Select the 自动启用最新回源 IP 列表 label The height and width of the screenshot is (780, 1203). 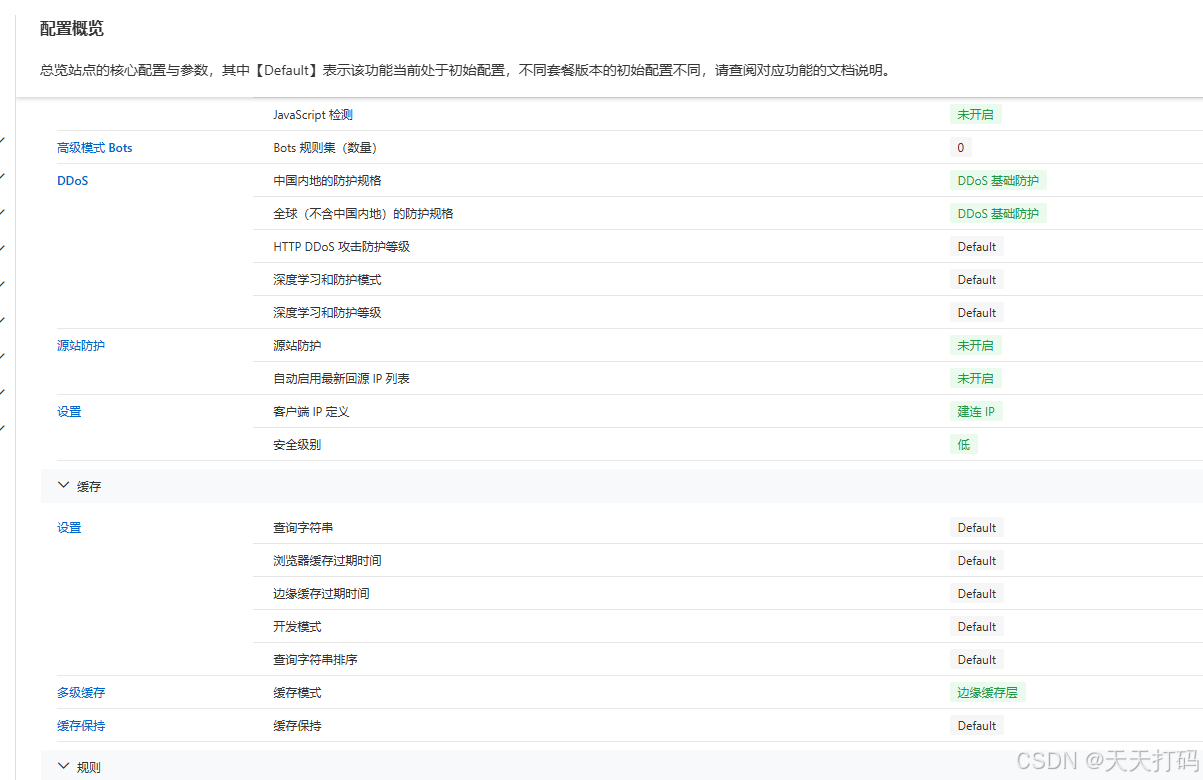coord(342,379)
